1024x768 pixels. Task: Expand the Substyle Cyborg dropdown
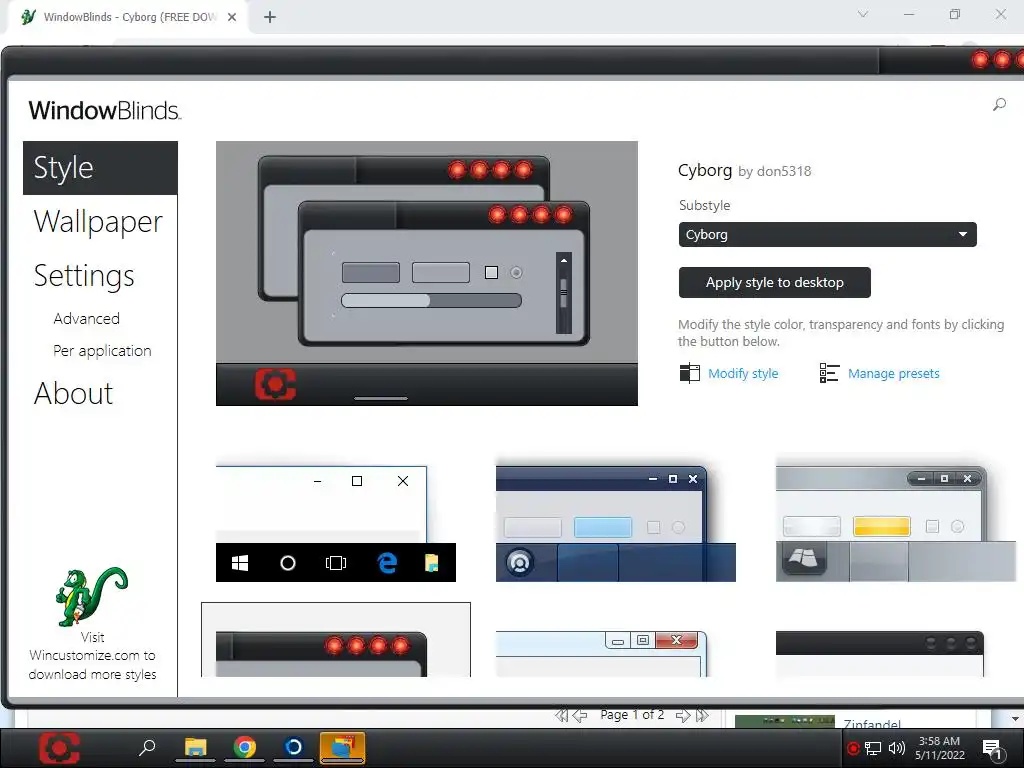click(827, 234)
